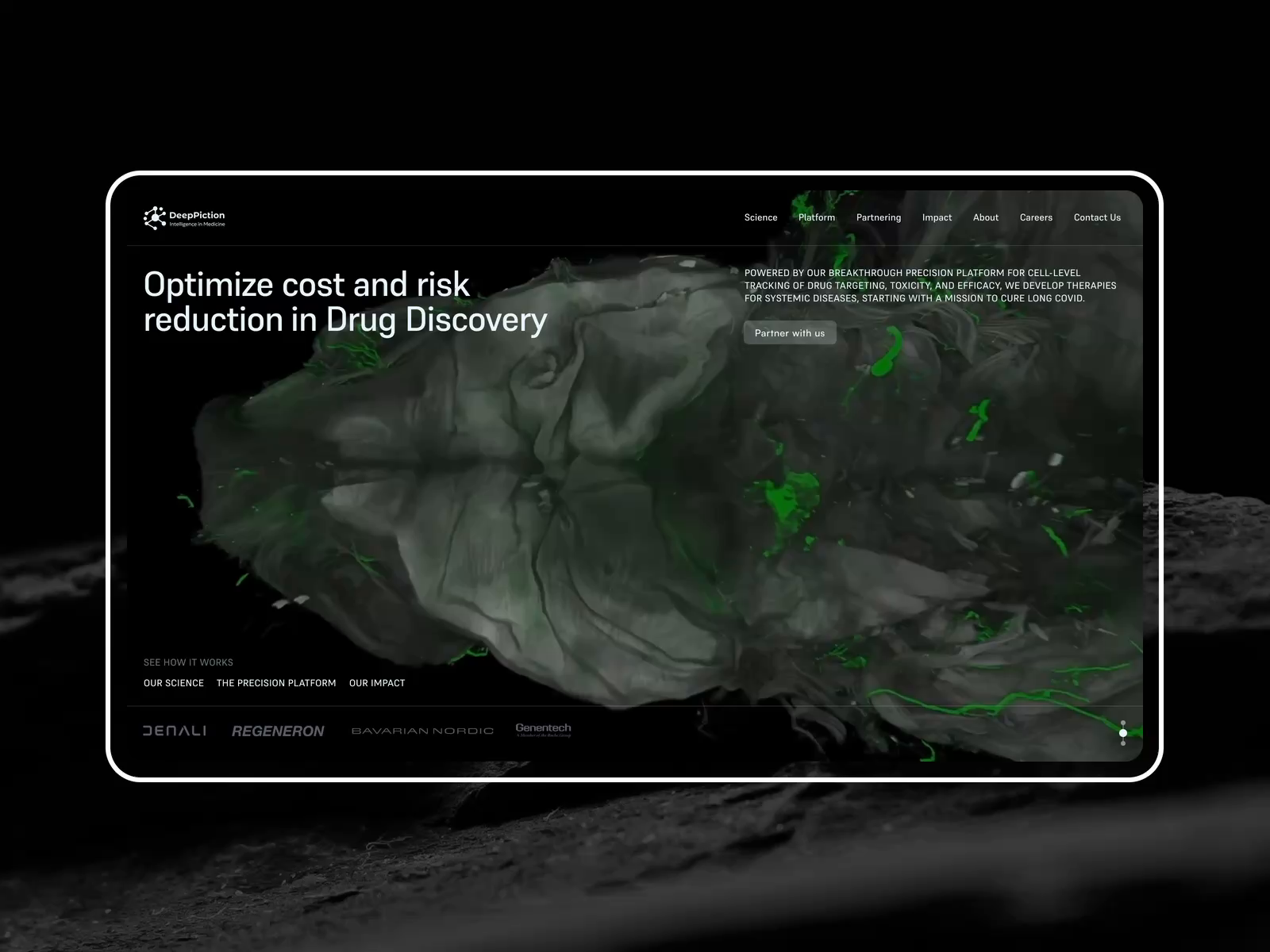Click the active slide indicator dot

[x=1123, y=733]
